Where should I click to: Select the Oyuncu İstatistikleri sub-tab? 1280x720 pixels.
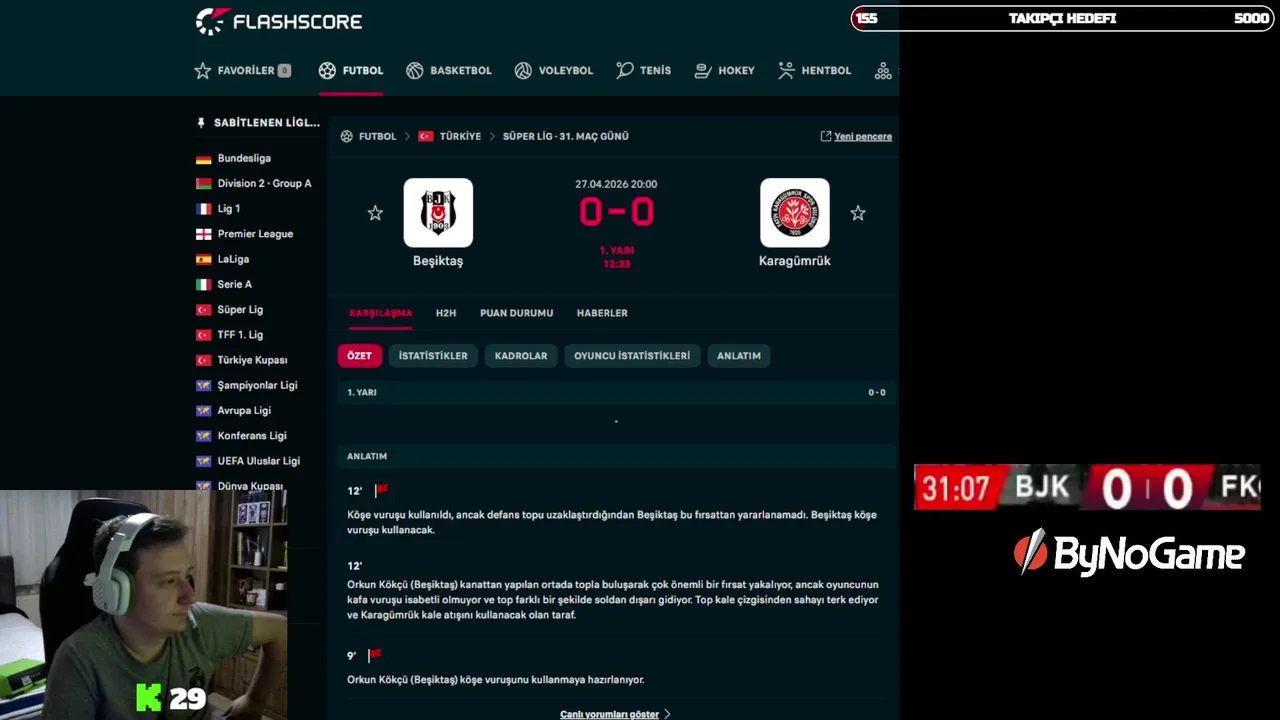632,356
